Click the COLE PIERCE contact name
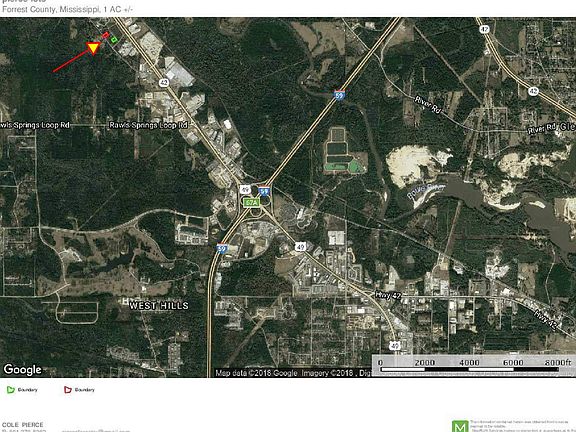Viewport: 576px width, 432px height. pos(22,425)
